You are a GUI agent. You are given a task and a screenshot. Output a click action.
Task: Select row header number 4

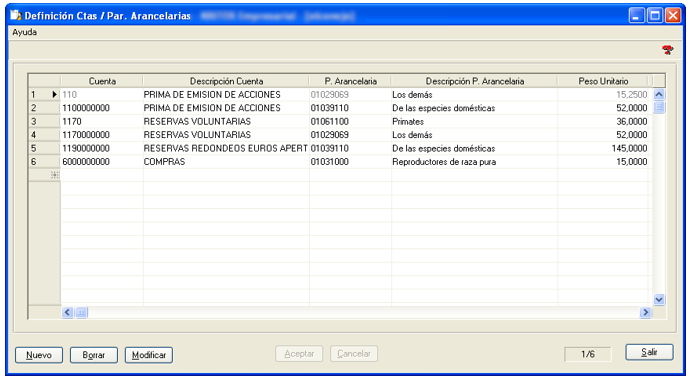(44, 135)
